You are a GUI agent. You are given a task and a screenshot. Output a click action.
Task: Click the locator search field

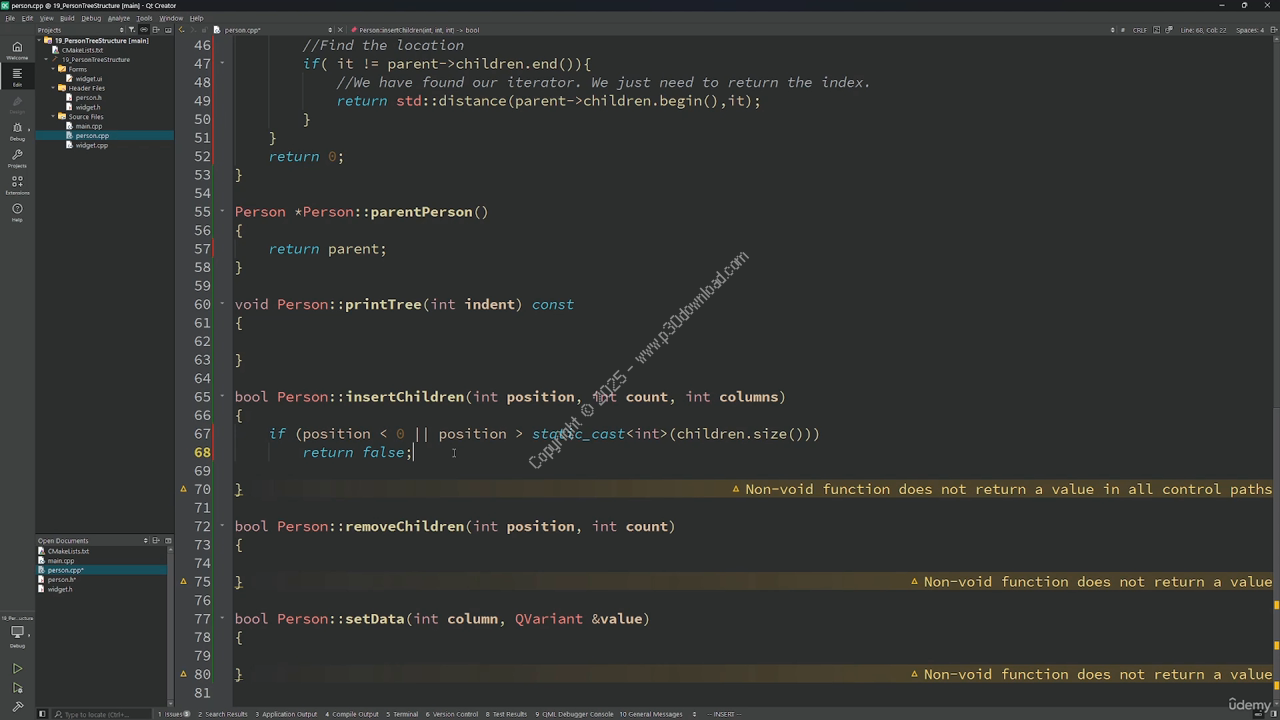coord(103,714)
